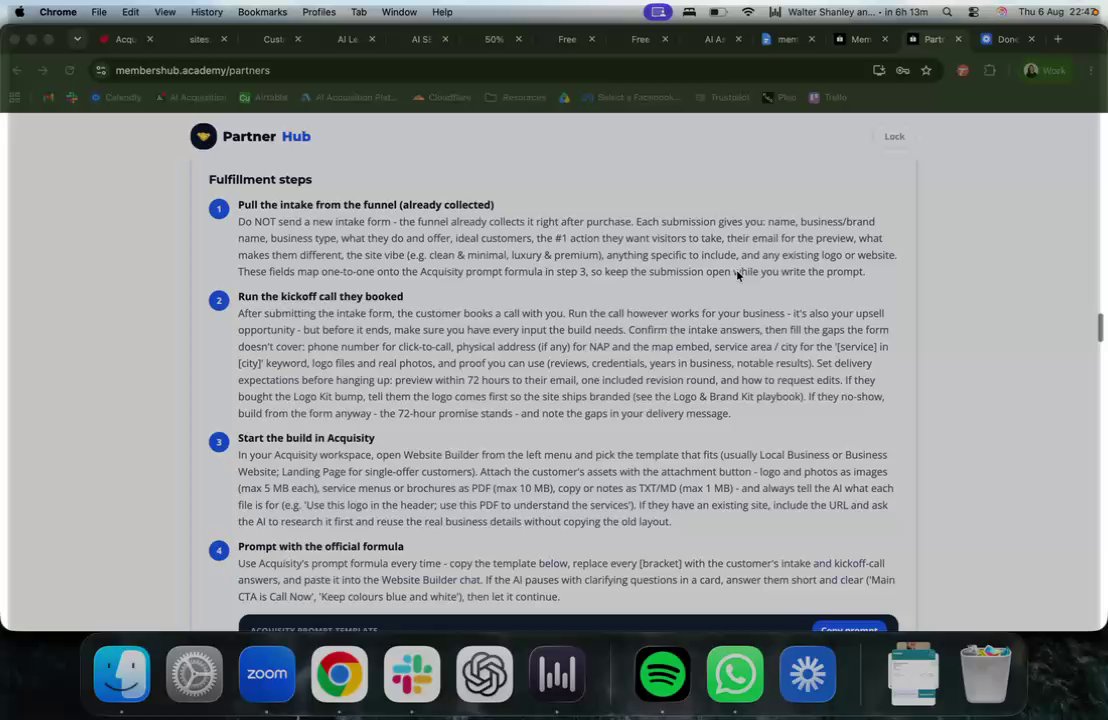1108x720 pixels.
Task: Click the screen sharing indicator in menu bar
Action: (x=658, y=12)
